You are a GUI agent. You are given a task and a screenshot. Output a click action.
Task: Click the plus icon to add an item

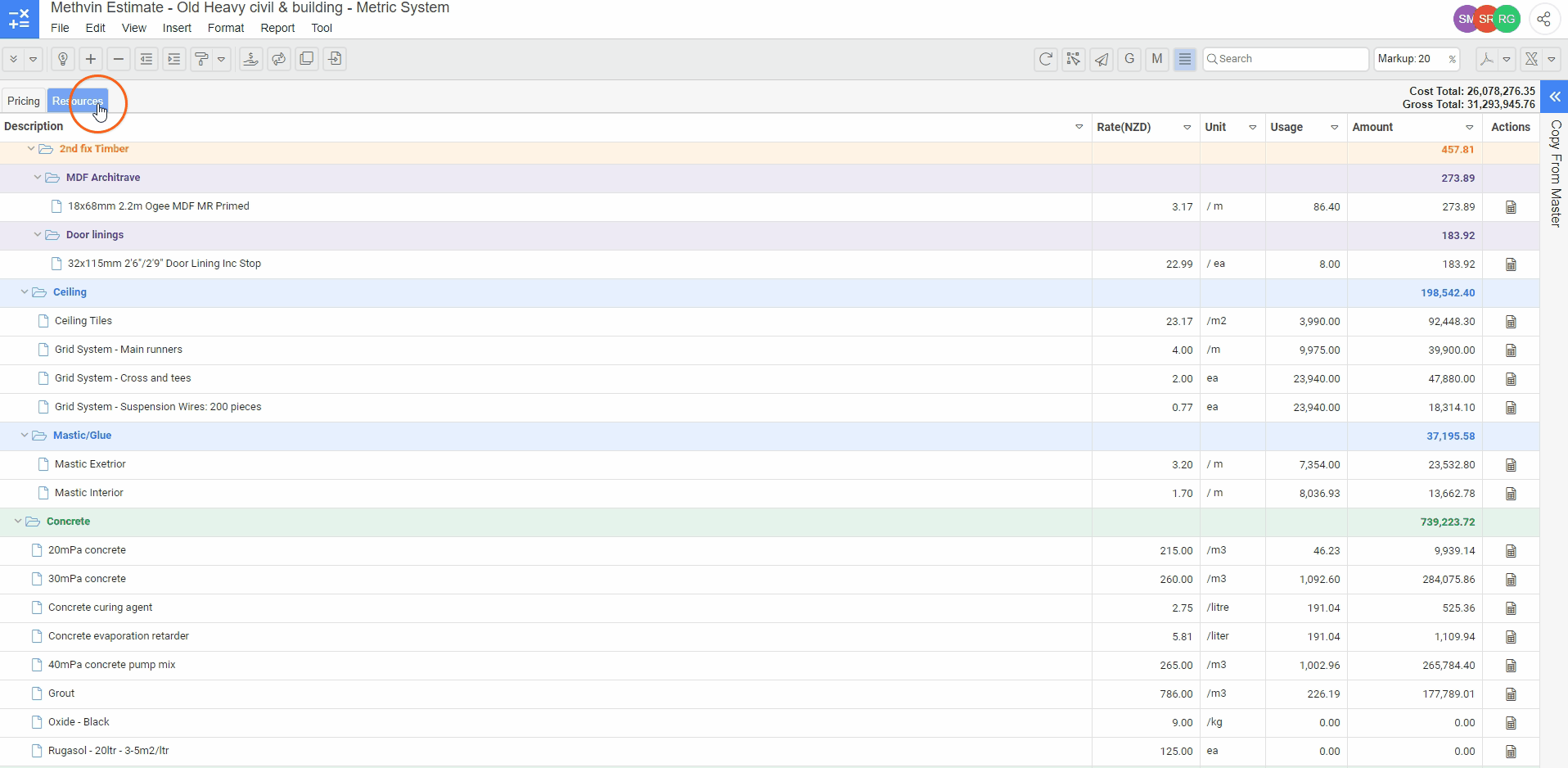(91, 59)
